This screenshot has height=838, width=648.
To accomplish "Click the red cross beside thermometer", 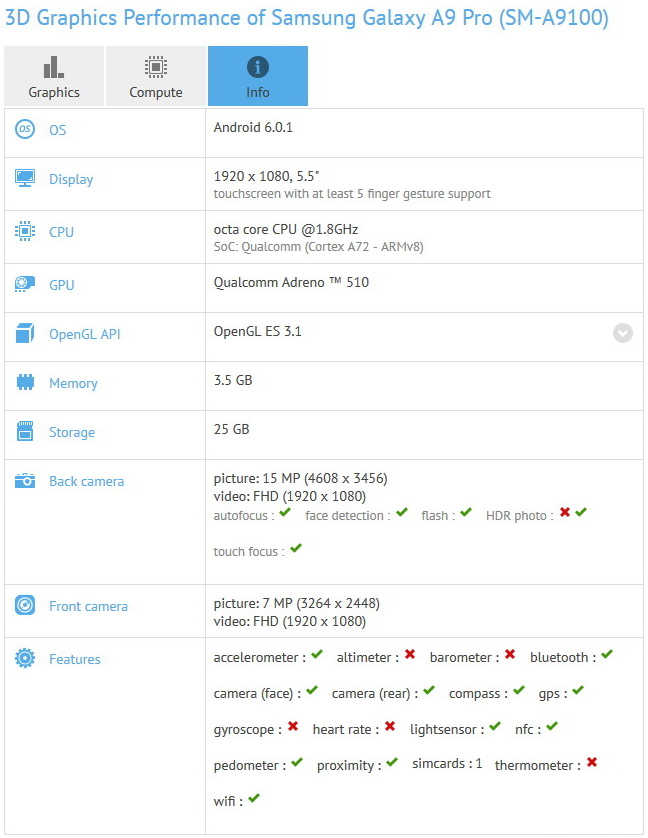I will tap(592, 763).
